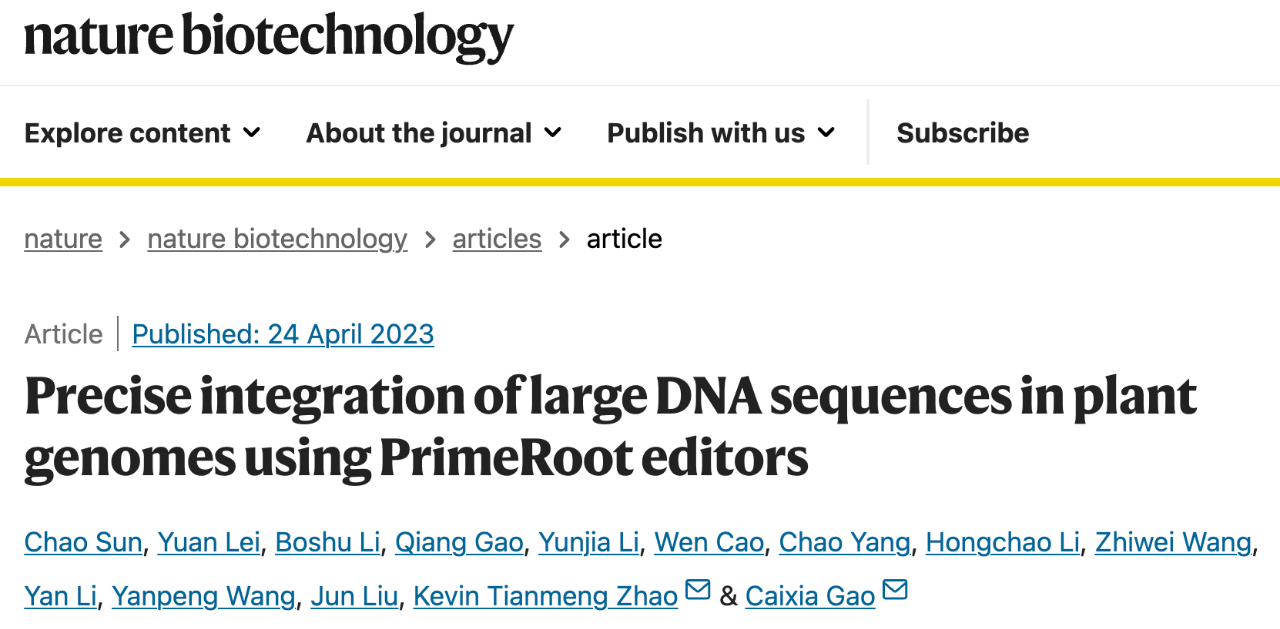Open nature biotechnology breadcrumb link
The width and height of the screenshot is (1280, 629).
pyautogui.click(x=277, y=239)
